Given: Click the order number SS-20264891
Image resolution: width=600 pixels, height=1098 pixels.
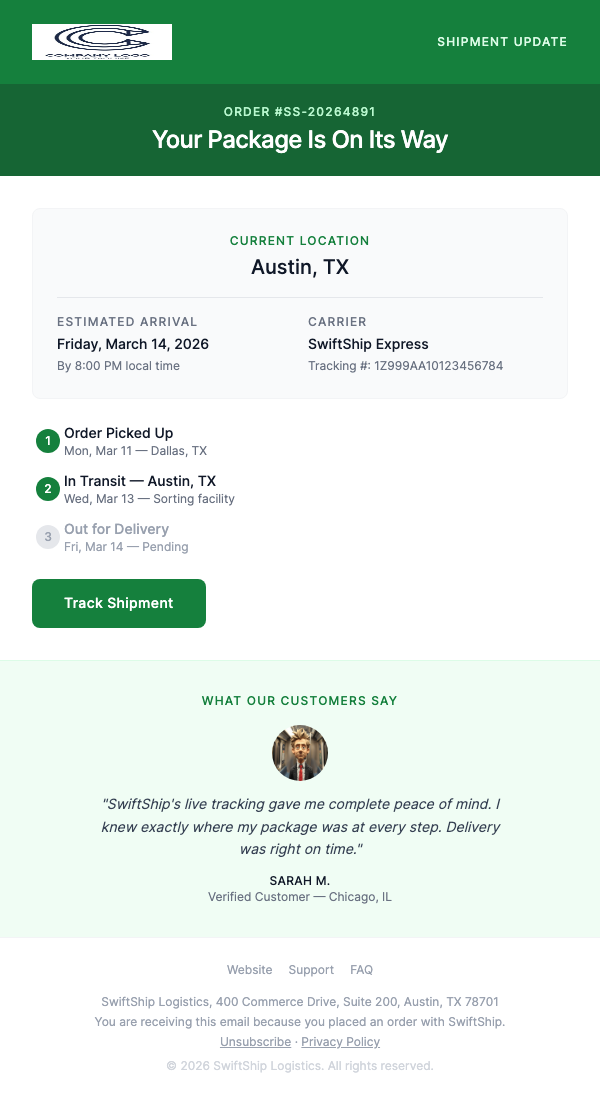Looking at the screenshot, I should pyautogui.click(x=300, y=112).
